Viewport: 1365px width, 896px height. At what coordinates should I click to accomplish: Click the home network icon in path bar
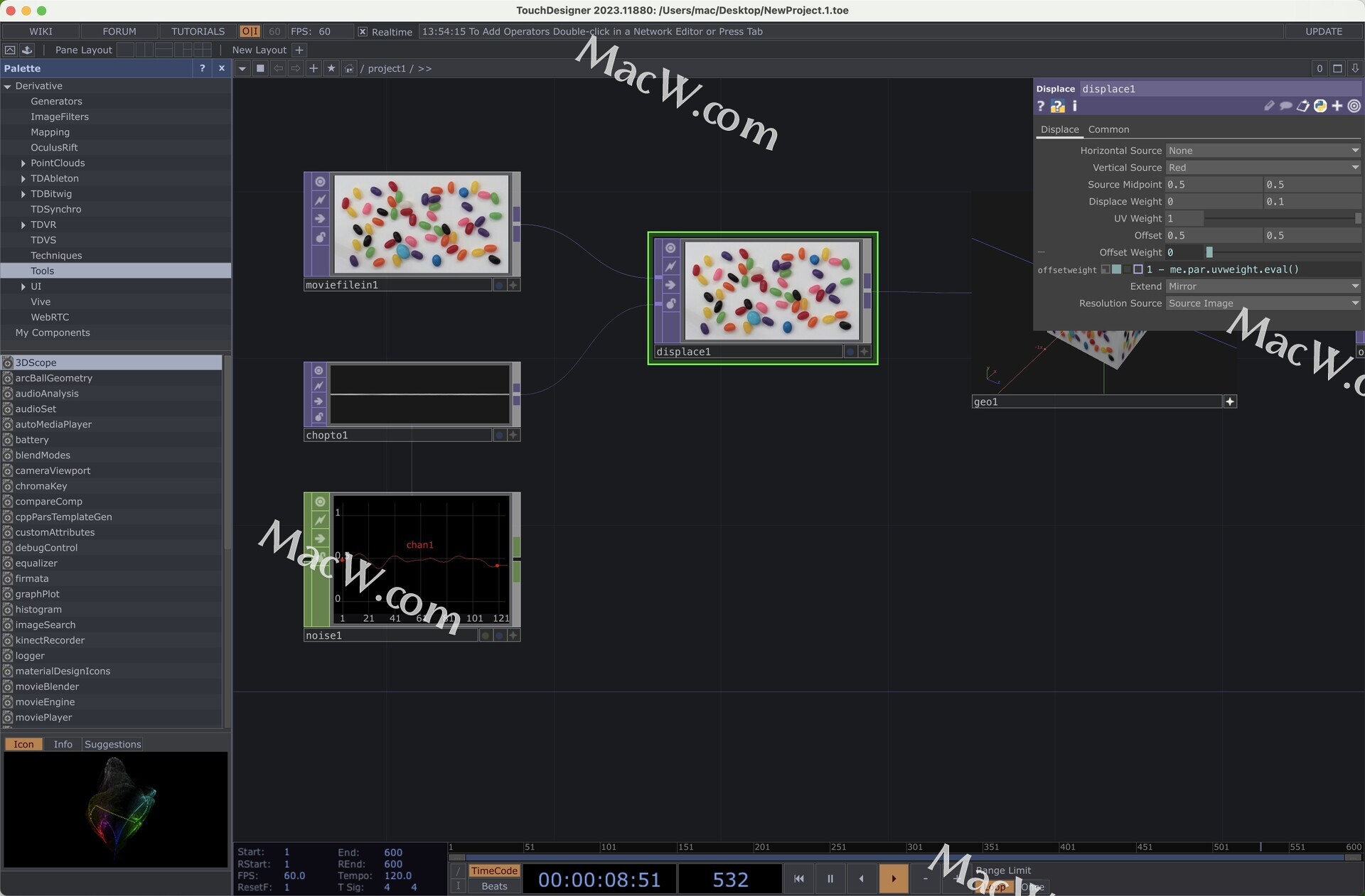(x=349, y=69)
